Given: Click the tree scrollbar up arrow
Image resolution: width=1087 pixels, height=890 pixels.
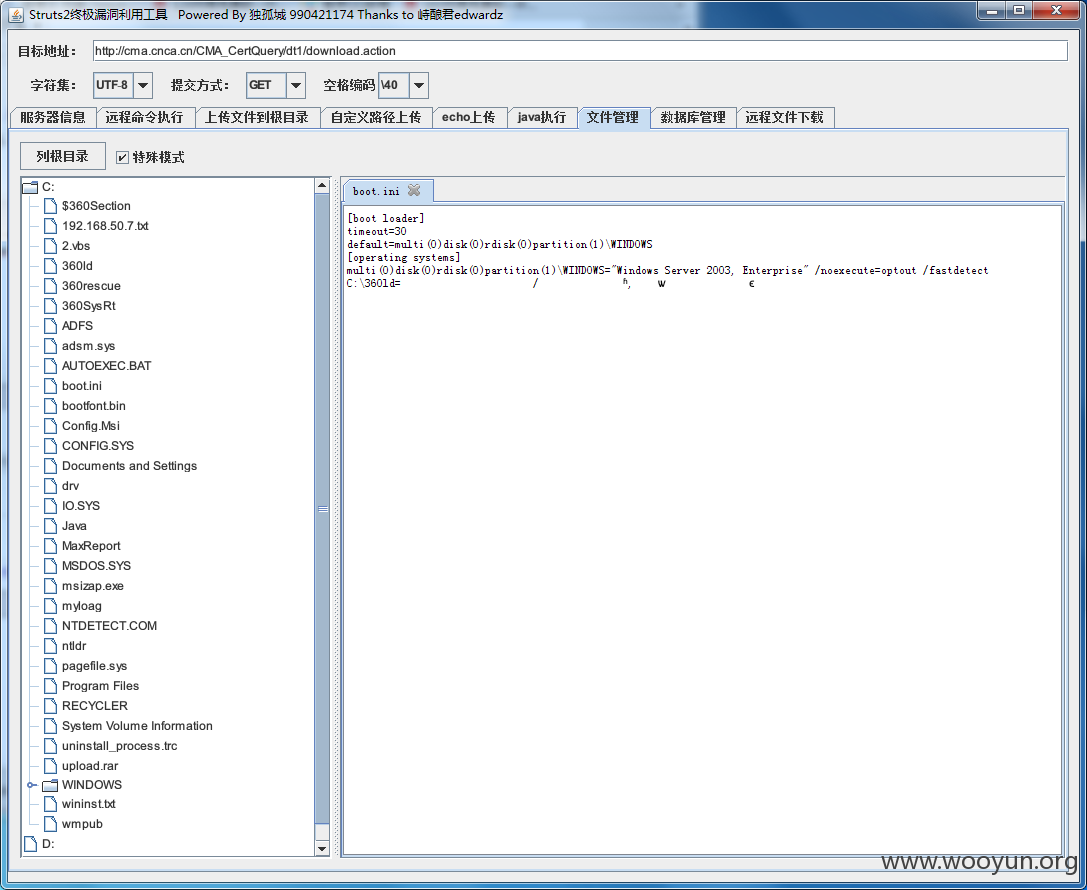Looking at the screenshot, I should coord(322,185).
